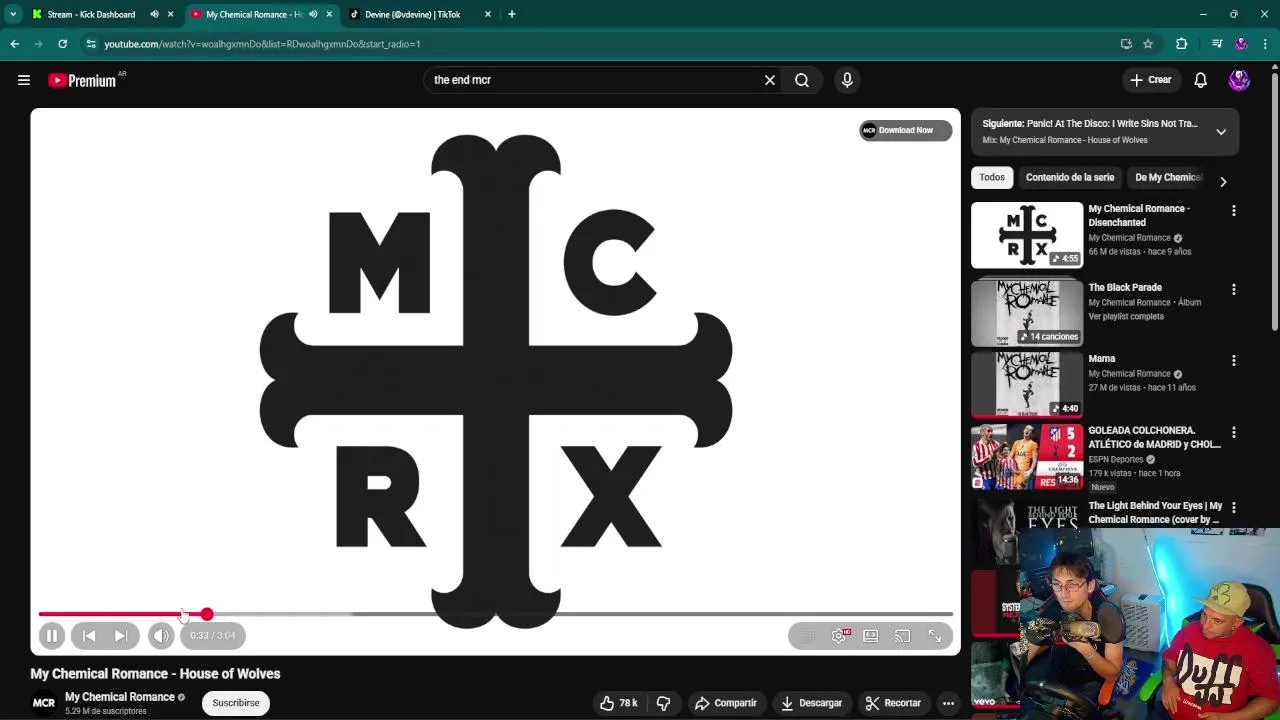Select the Contenido de la serie chip
Screen dimensions: 1280x720
click(1069, 178)
